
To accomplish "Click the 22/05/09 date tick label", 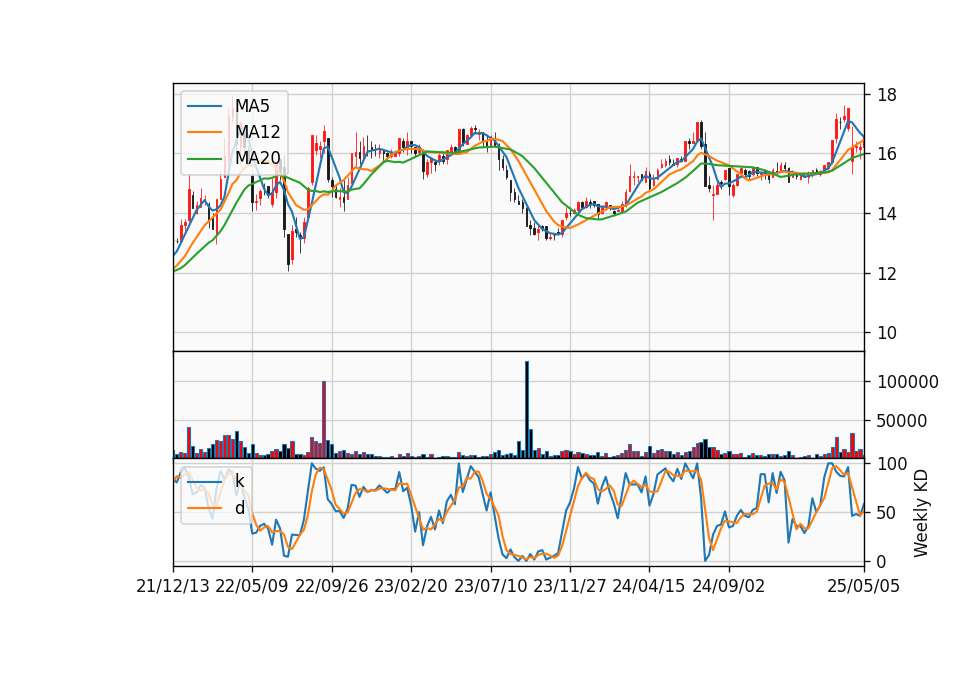I will pos(252,586).
